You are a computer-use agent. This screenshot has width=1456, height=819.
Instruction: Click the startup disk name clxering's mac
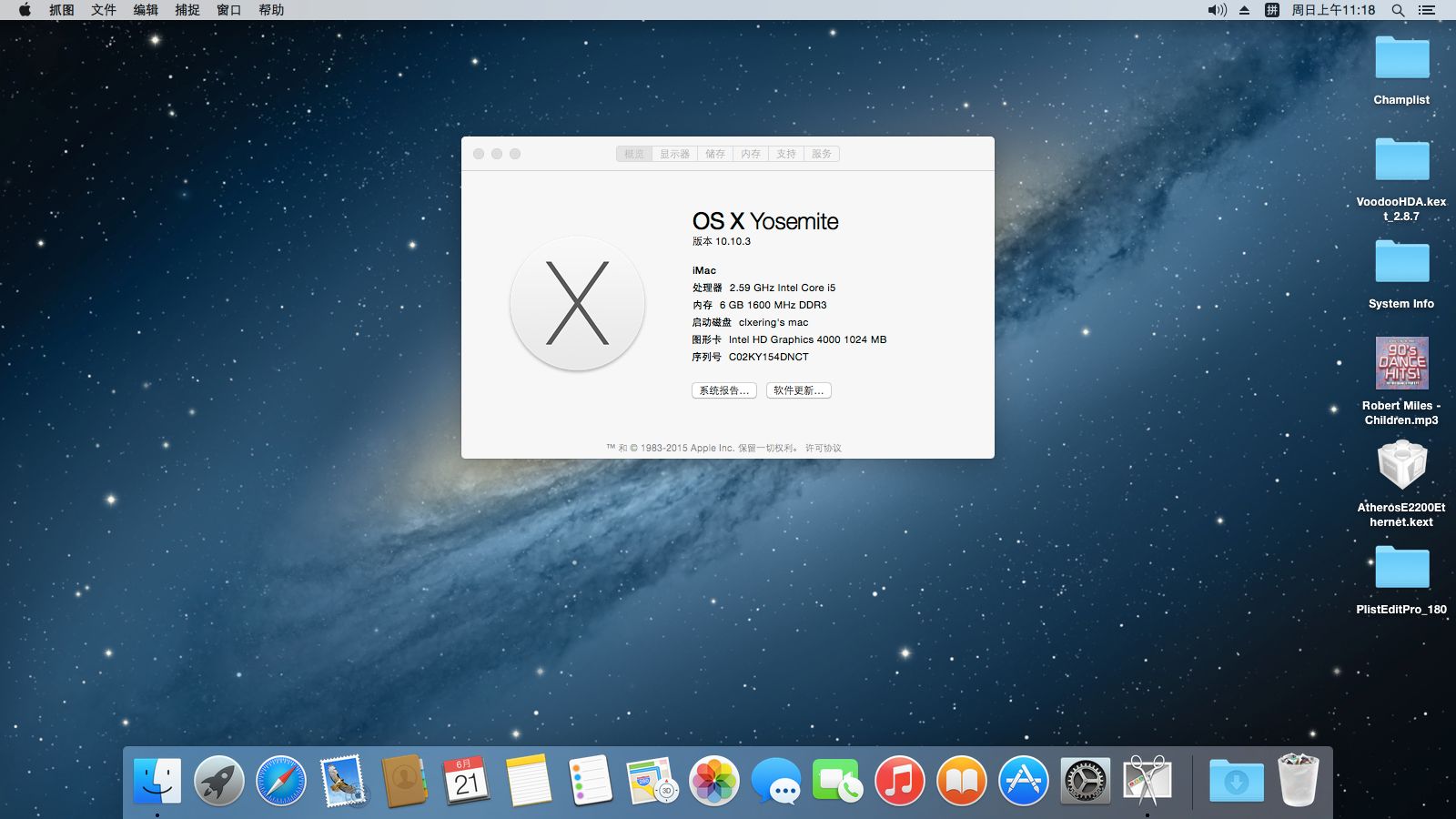(773, 322)
